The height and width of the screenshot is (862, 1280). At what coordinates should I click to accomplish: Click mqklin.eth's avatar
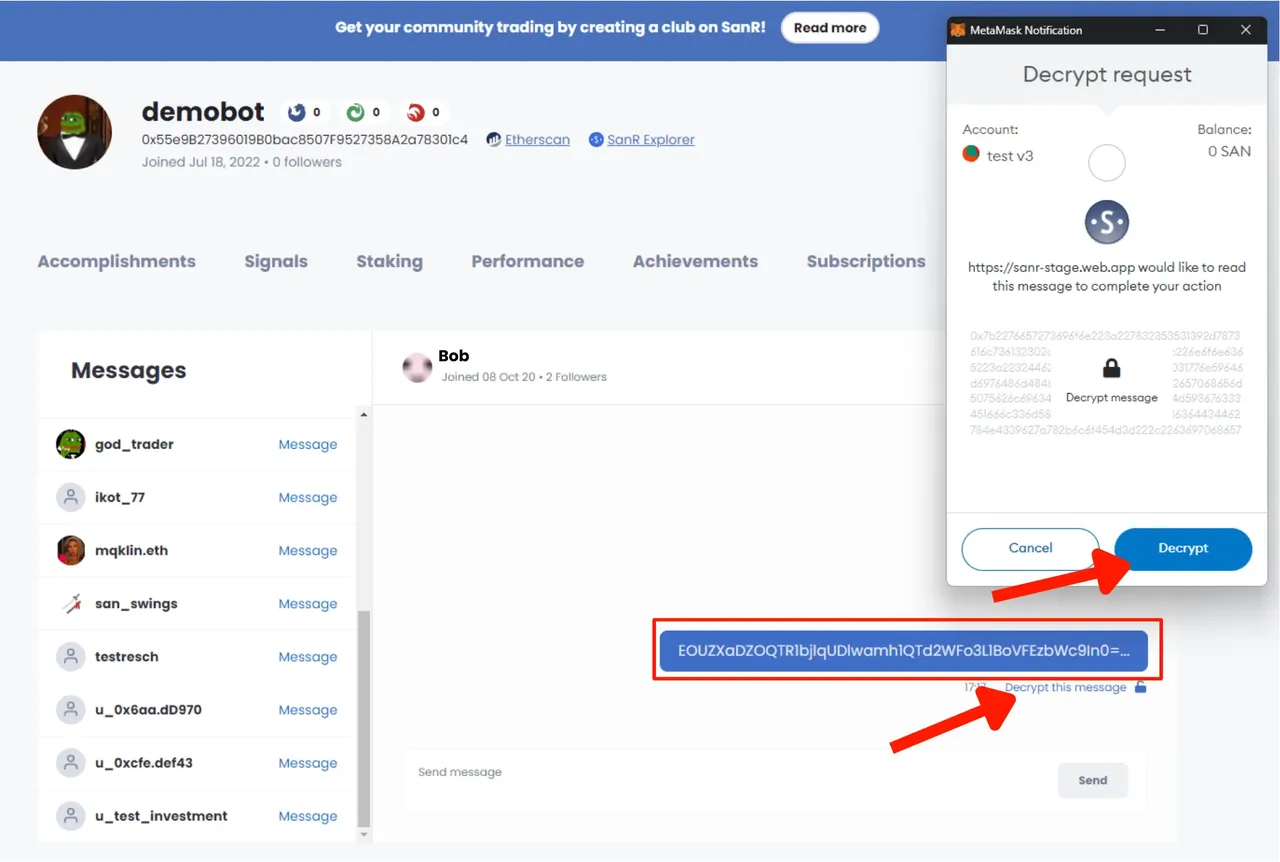click(x=70, y=550)
